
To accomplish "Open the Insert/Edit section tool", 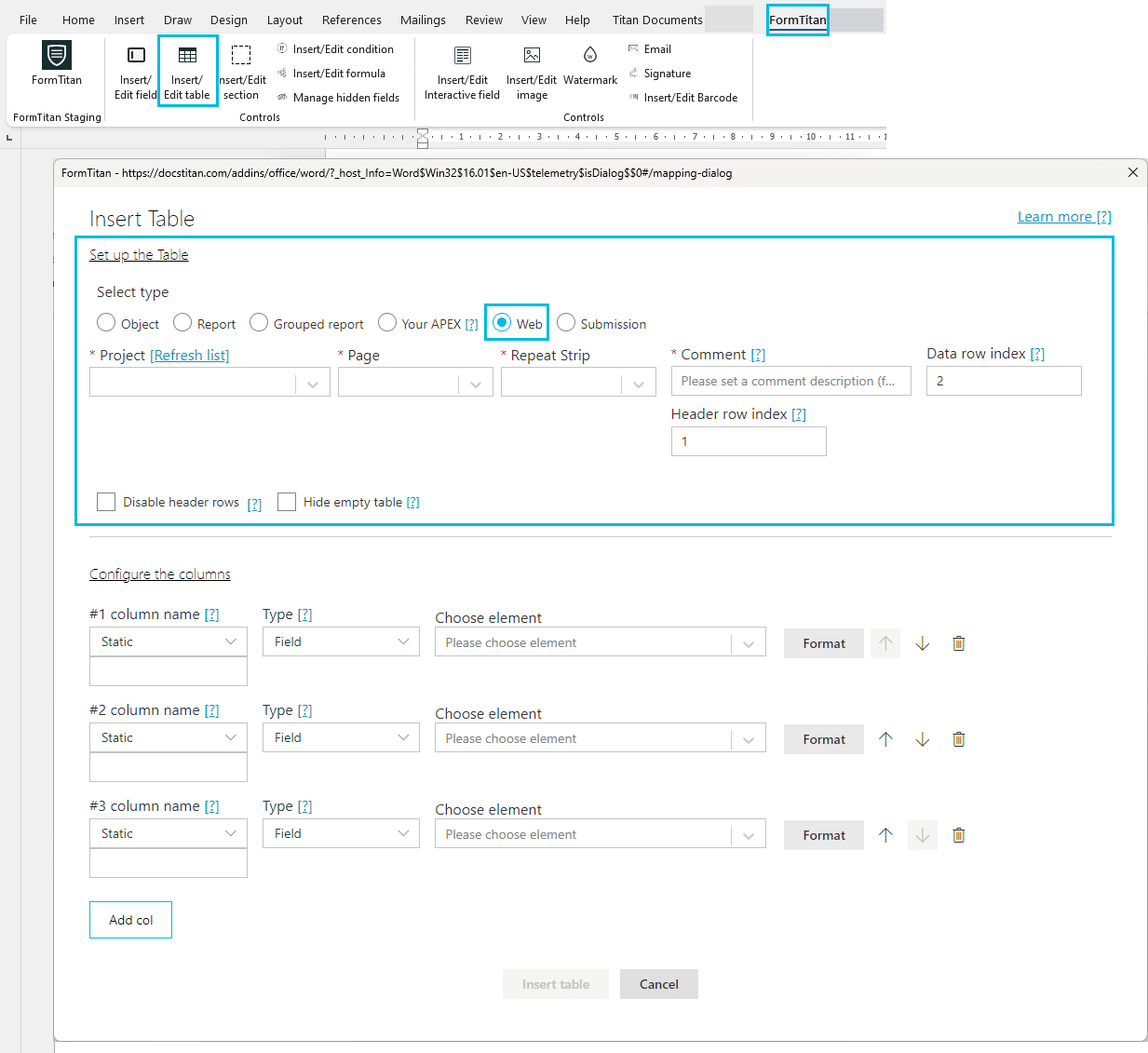I will 241,70.
